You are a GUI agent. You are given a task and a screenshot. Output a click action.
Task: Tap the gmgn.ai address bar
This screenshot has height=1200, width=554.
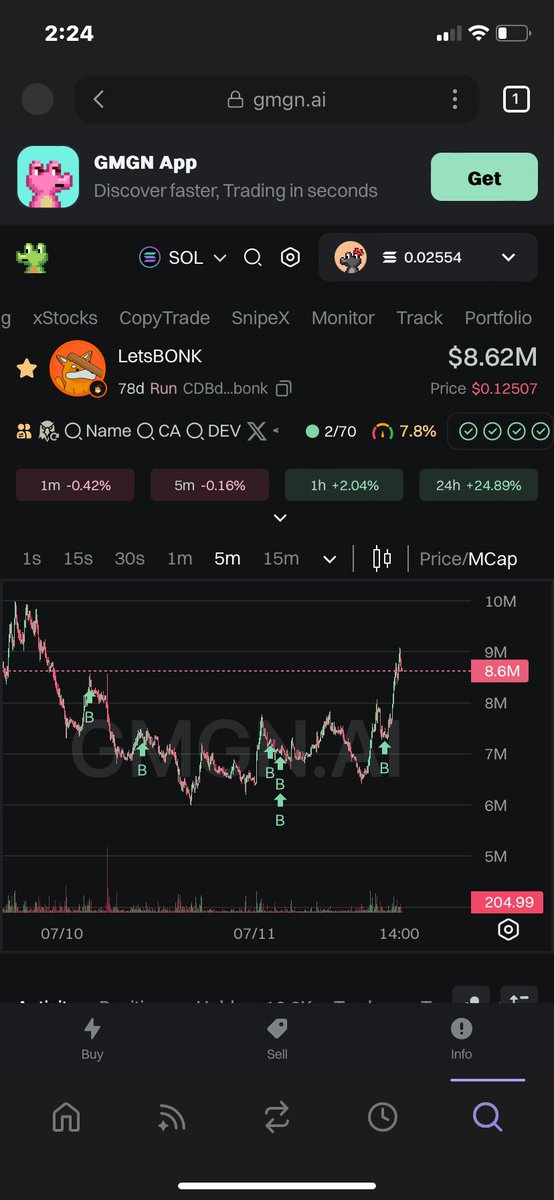click(x=277, y=99)
